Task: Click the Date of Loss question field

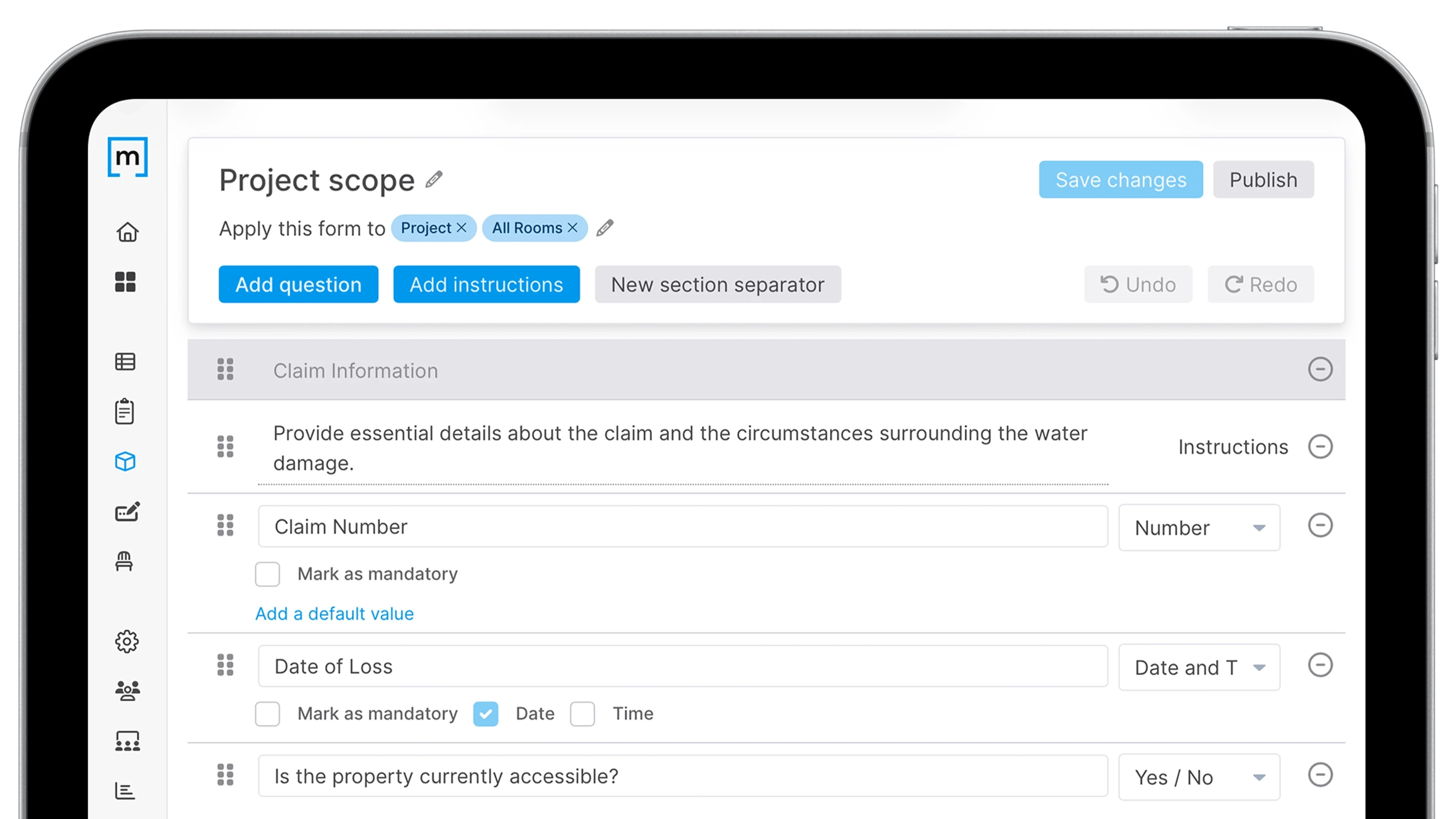Action: (682, 666)
